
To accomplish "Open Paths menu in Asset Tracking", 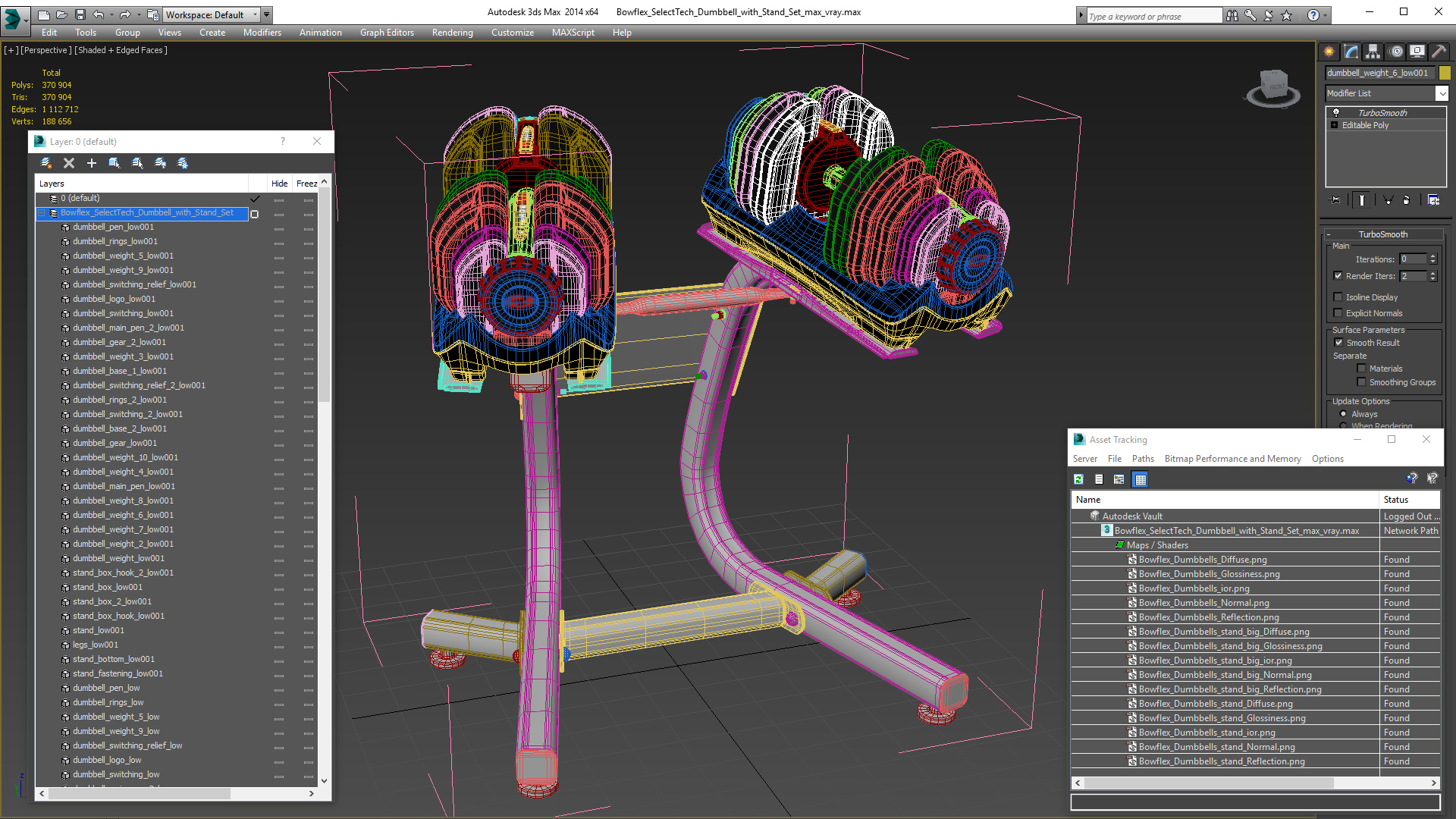I will tap(1143, 459).
